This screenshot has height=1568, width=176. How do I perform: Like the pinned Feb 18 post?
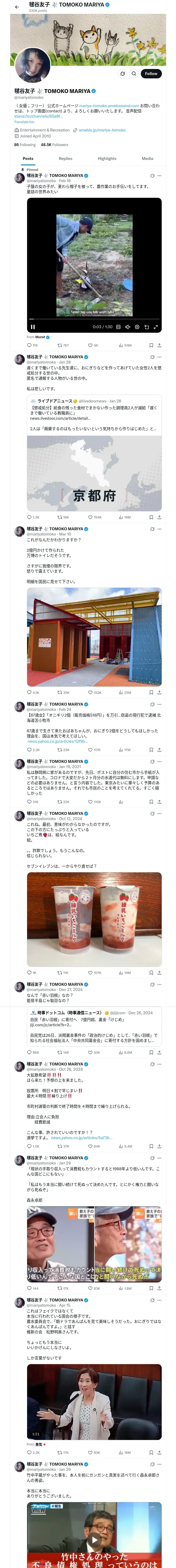click(90, 345)
